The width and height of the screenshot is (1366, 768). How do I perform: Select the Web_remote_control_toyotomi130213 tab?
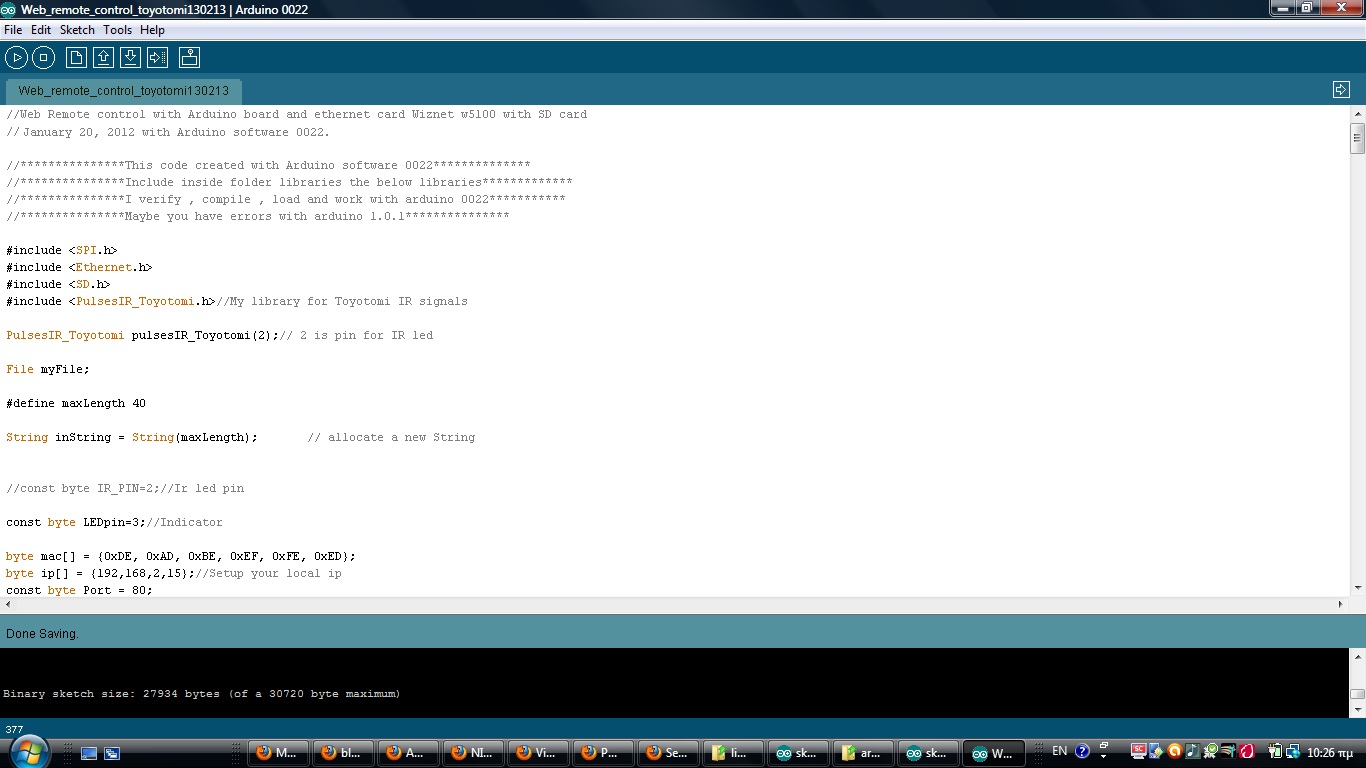pyautogui.click(x=123, y=91)
